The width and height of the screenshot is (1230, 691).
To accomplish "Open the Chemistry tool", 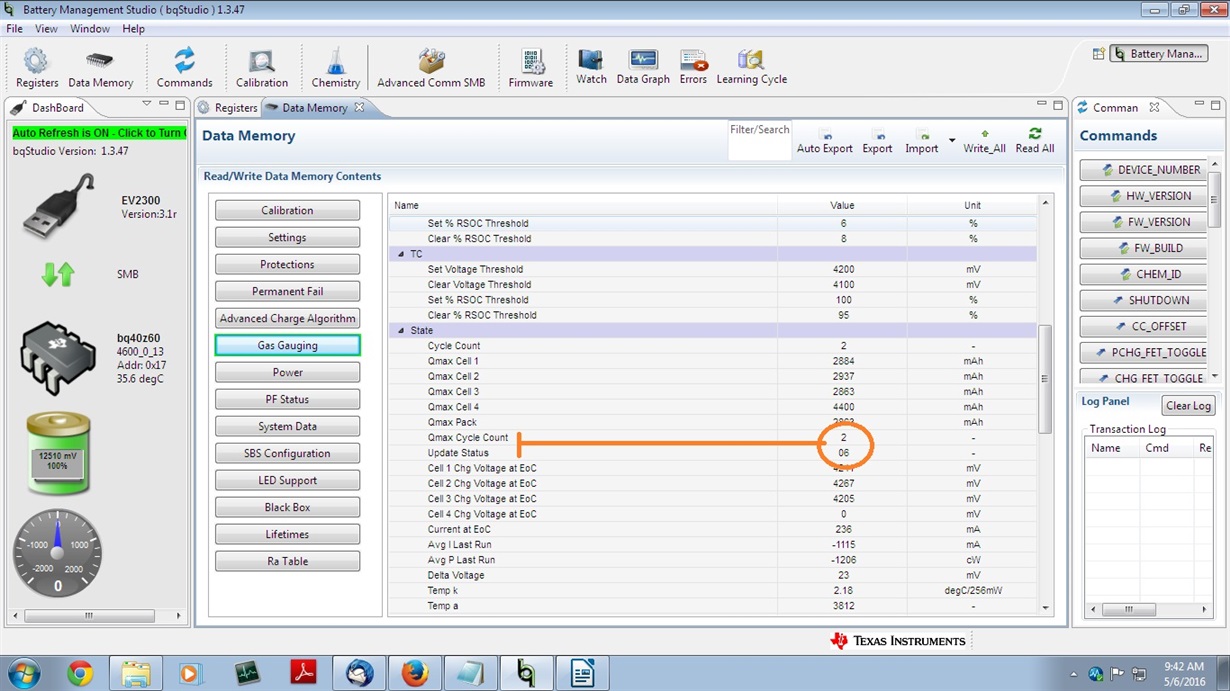I will (x=335, y=68).
